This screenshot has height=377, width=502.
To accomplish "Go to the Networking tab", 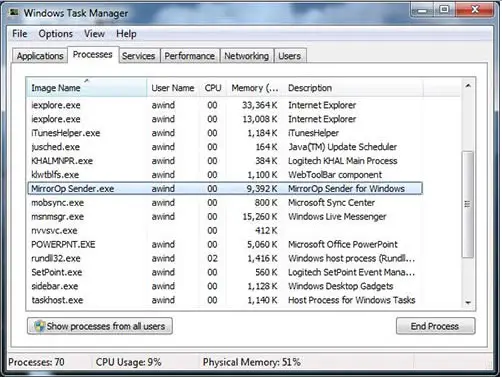I will (x=246, y=56).
